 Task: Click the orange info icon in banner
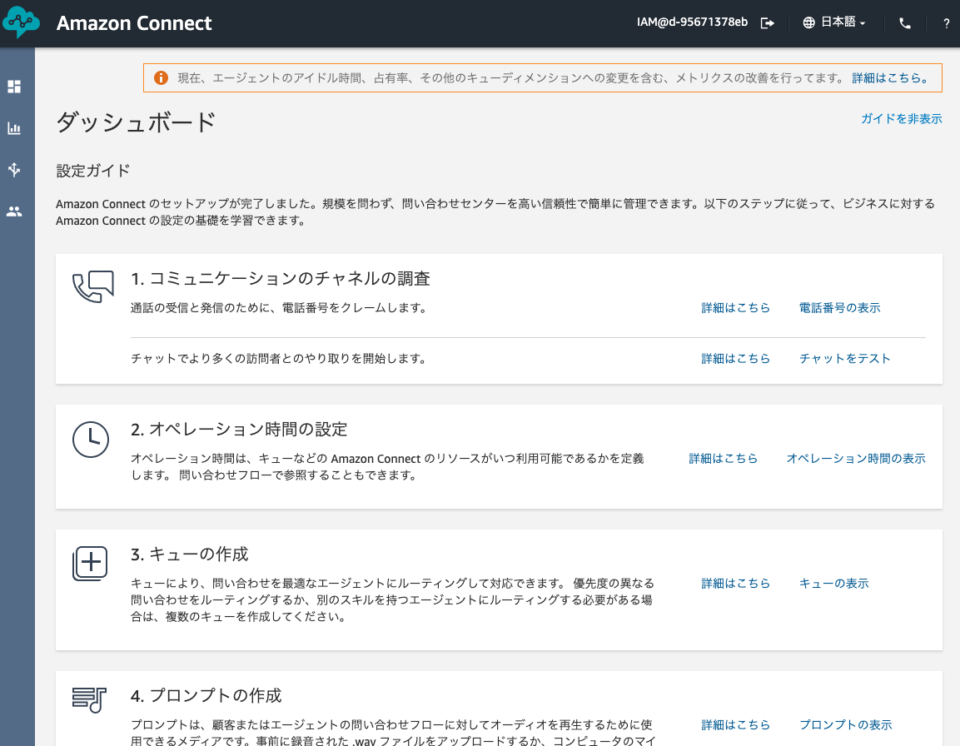coord(161,78)
